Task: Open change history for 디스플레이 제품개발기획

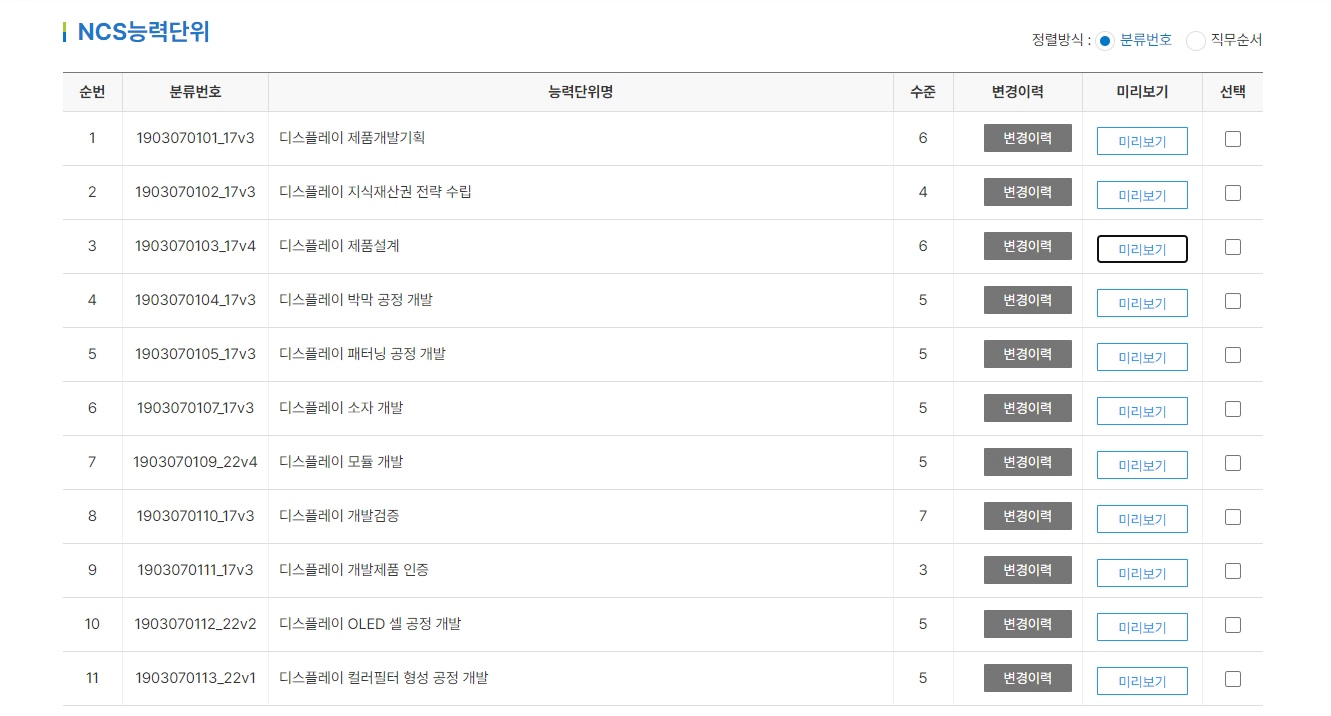Action: coord(1028,138)
